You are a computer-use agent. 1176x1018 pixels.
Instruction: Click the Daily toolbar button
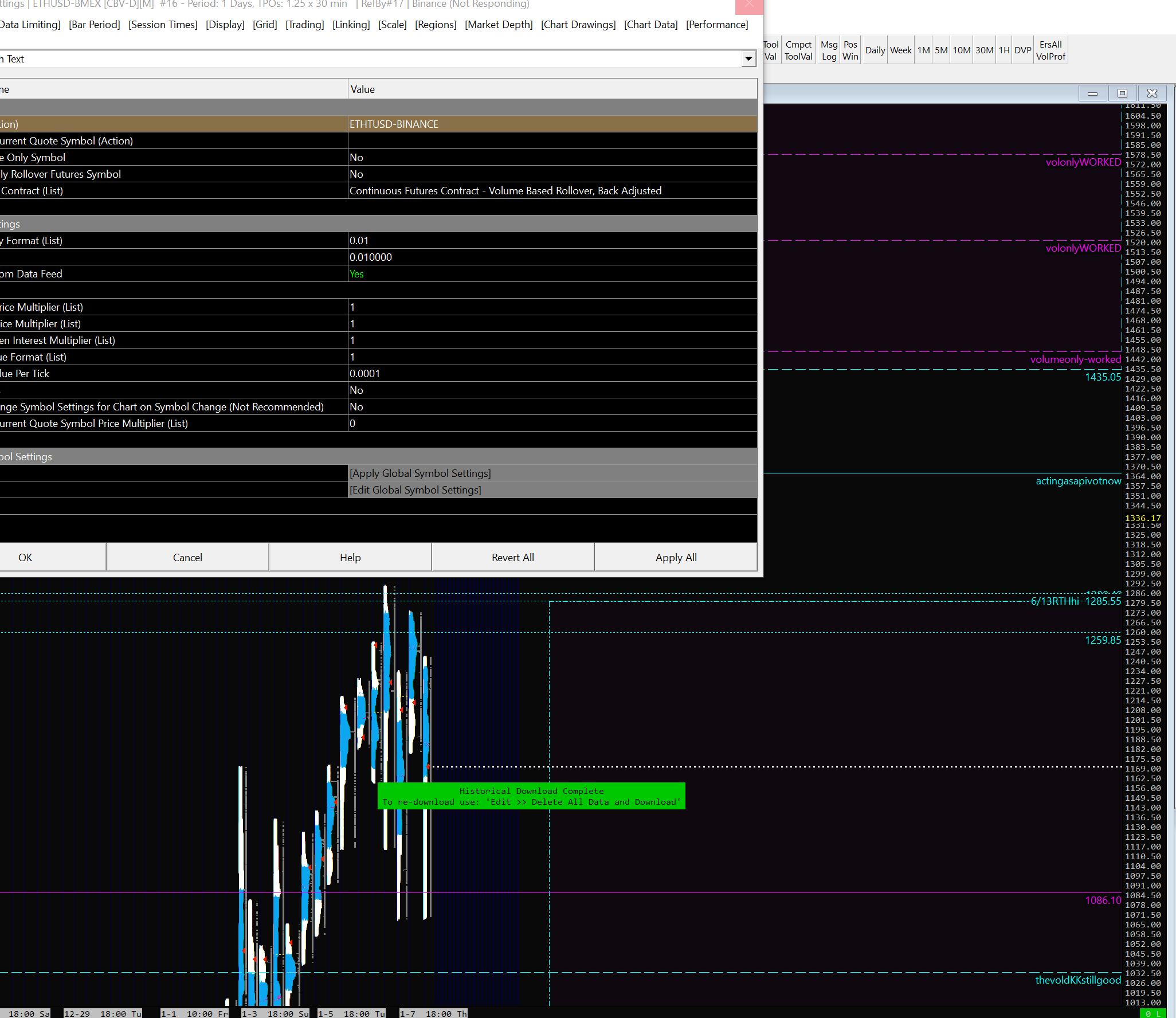coord(875,50)
